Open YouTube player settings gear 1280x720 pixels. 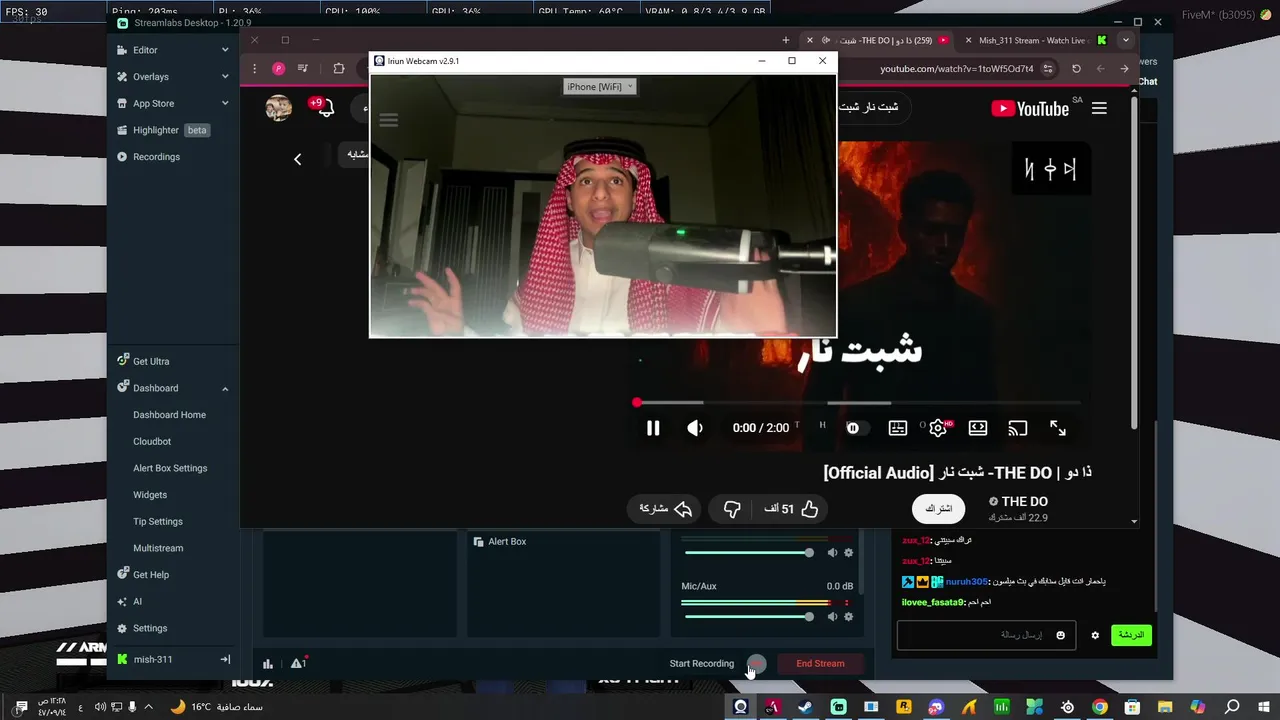point(938,428)
